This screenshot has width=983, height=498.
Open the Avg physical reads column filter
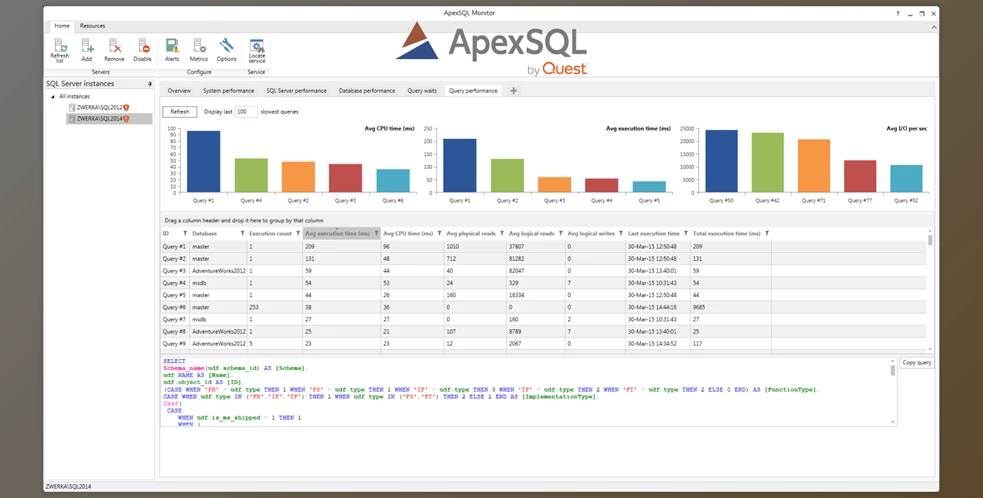(502, 233)
